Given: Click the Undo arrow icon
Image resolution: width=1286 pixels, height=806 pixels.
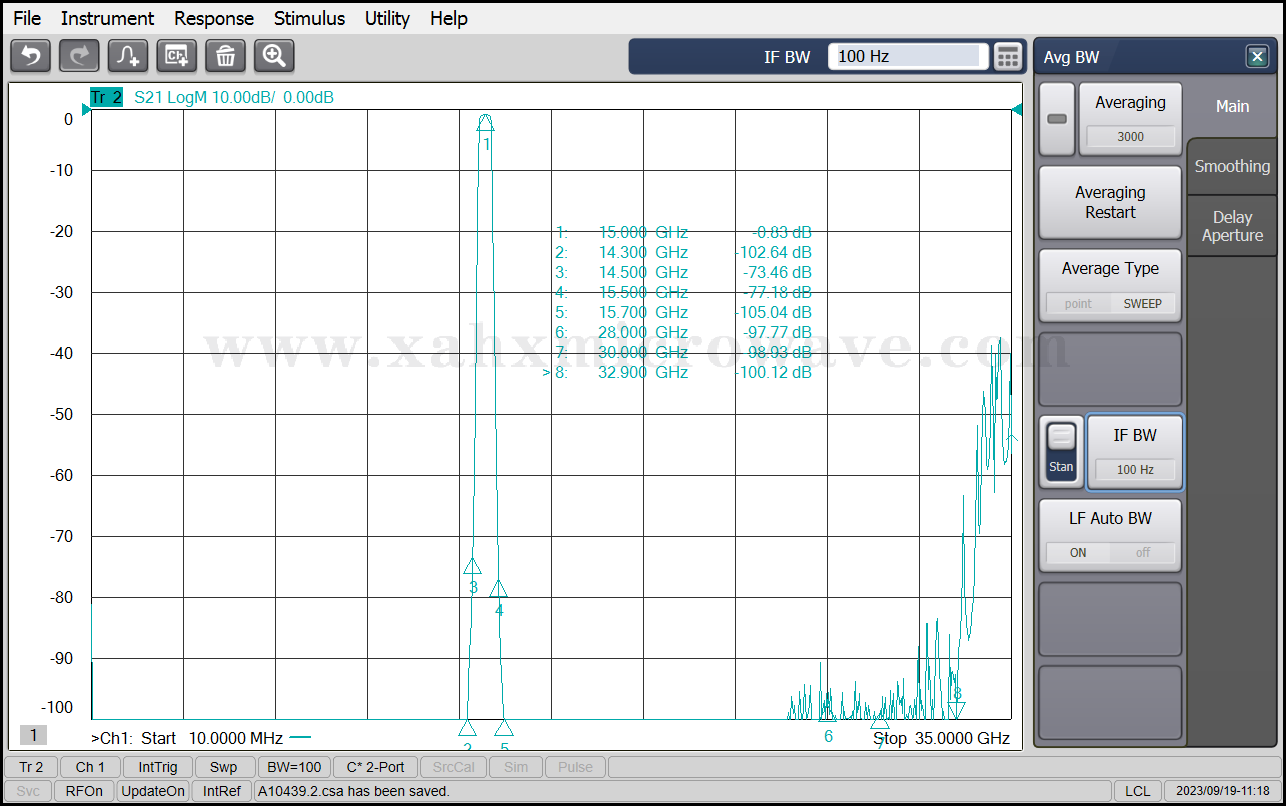Looking at the screenshot, I should click(x=30, y=56).
